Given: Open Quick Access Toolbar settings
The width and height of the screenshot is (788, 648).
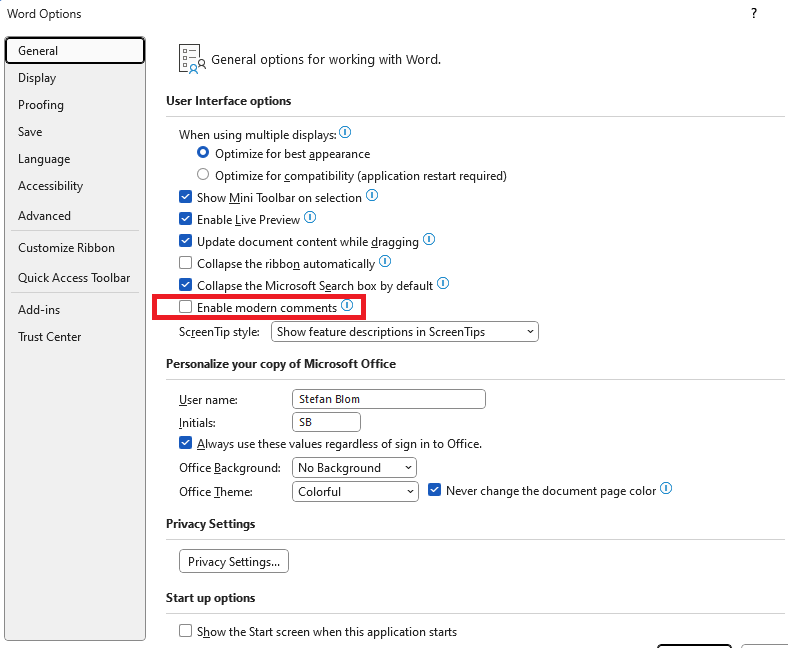Looking at the screenshot, I should pos(75,277).
